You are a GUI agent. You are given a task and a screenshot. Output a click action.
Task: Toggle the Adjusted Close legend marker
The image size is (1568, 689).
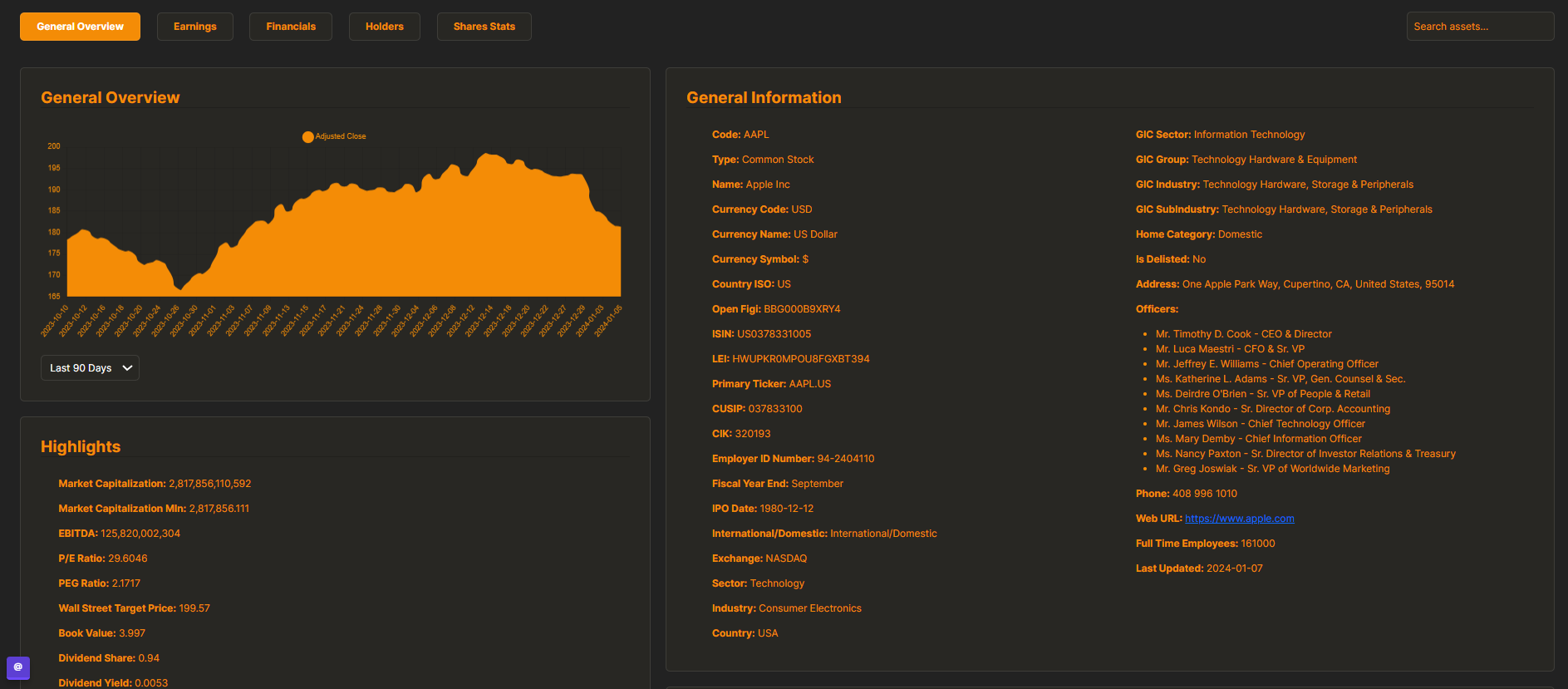click(x=308, y=137)
